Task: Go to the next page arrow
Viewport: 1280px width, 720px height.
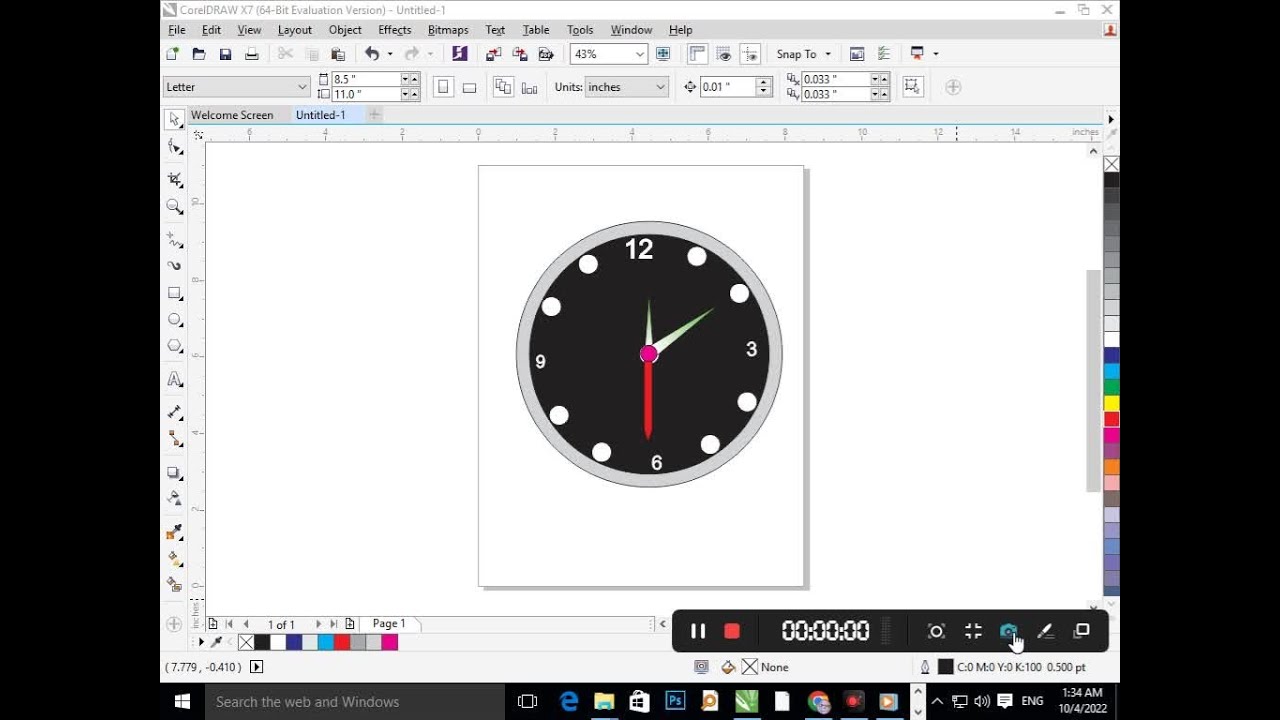Action: coord(319,623)
